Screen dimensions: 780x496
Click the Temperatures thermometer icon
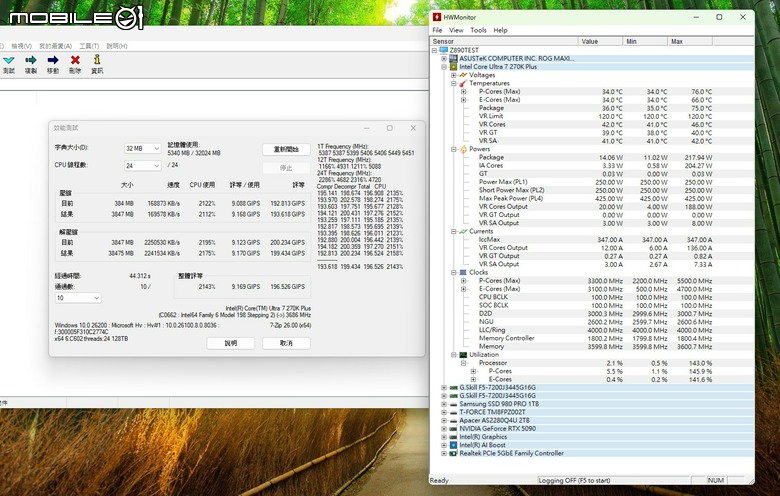463,83
